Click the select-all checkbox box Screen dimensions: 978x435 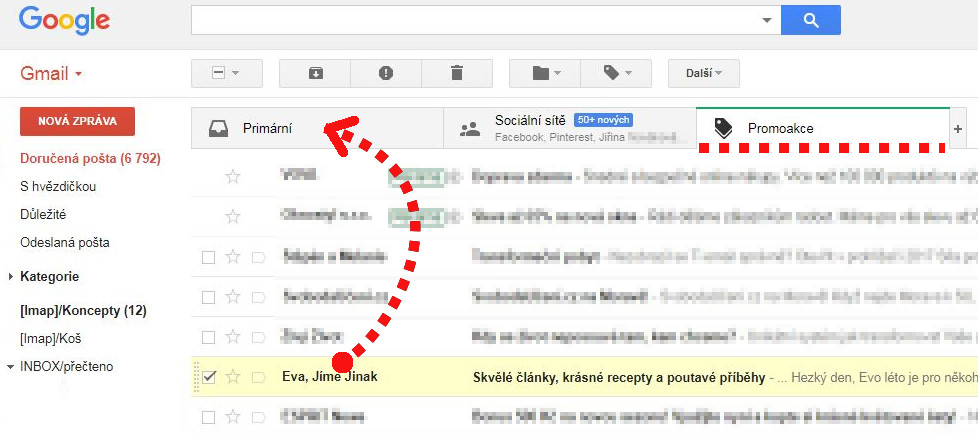pos(218,74)
